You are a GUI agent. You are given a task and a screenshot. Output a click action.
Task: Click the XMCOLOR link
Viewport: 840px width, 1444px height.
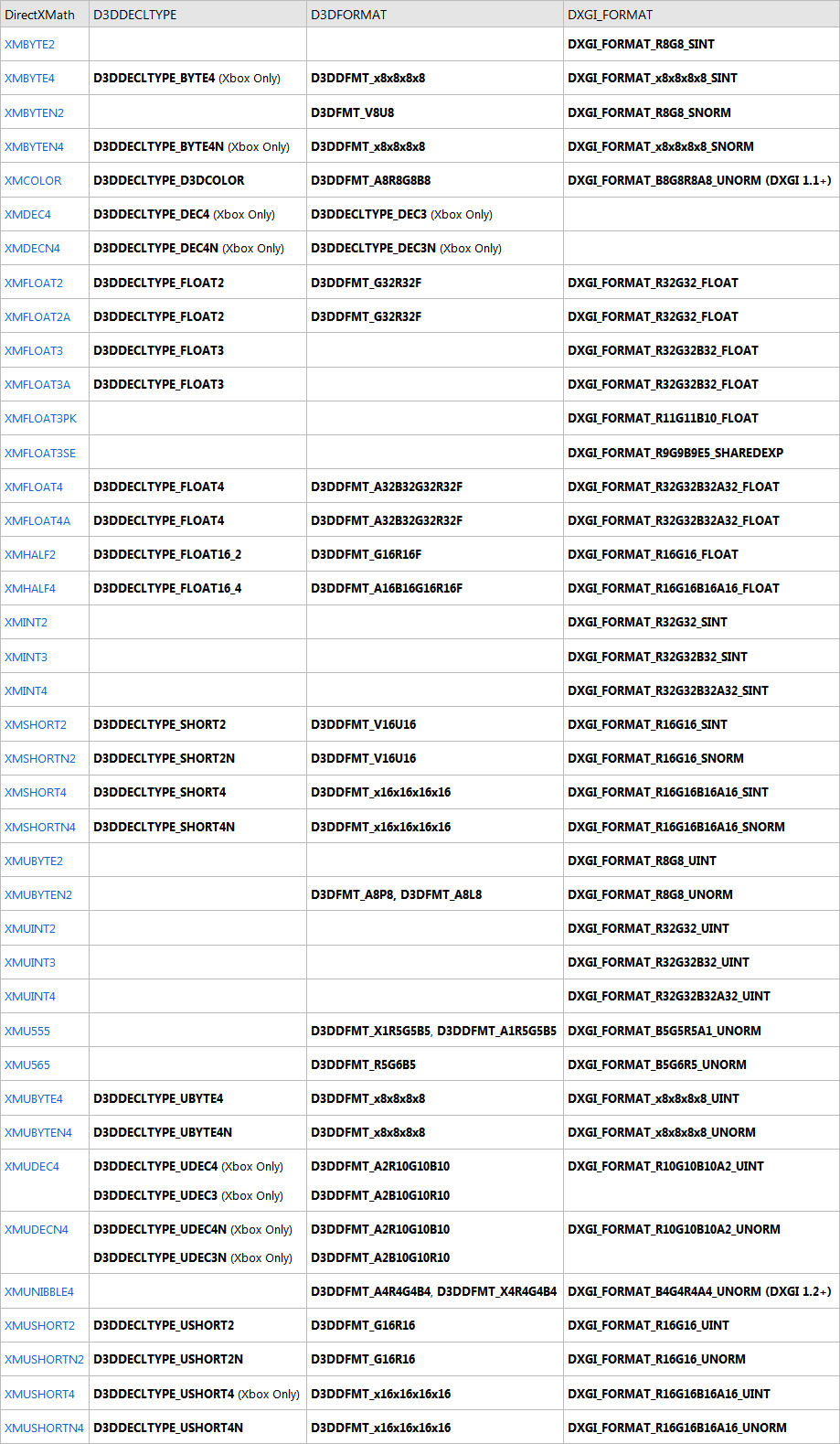[33, 180]
